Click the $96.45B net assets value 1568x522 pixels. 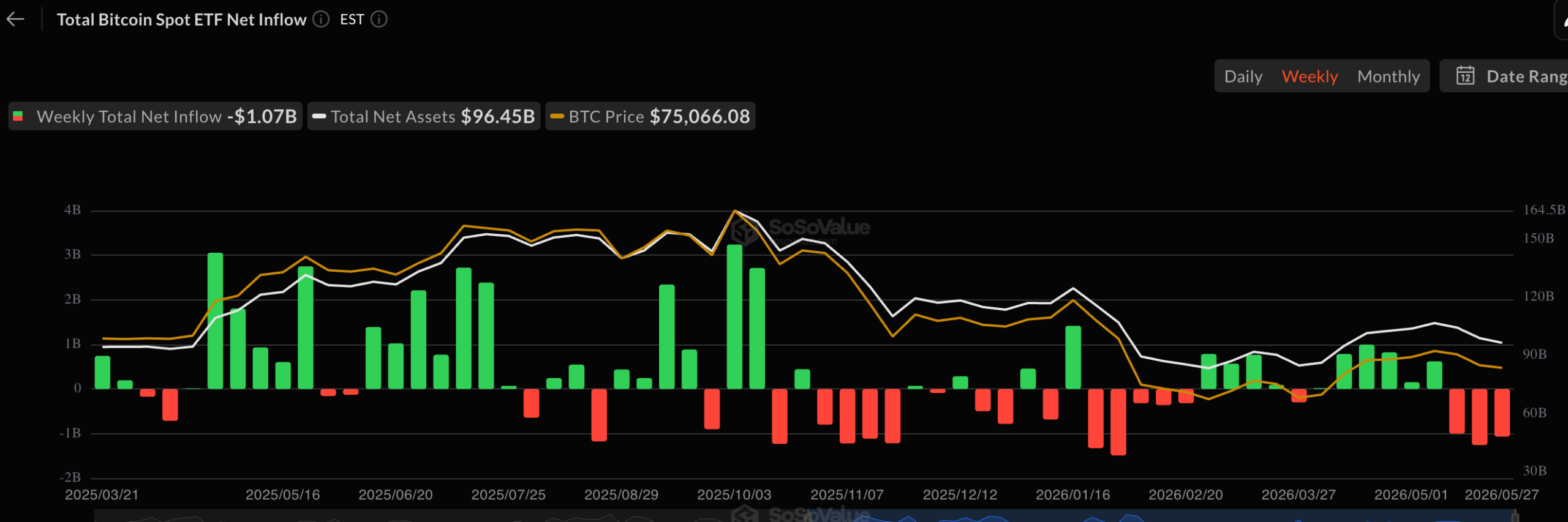[498, 116]
